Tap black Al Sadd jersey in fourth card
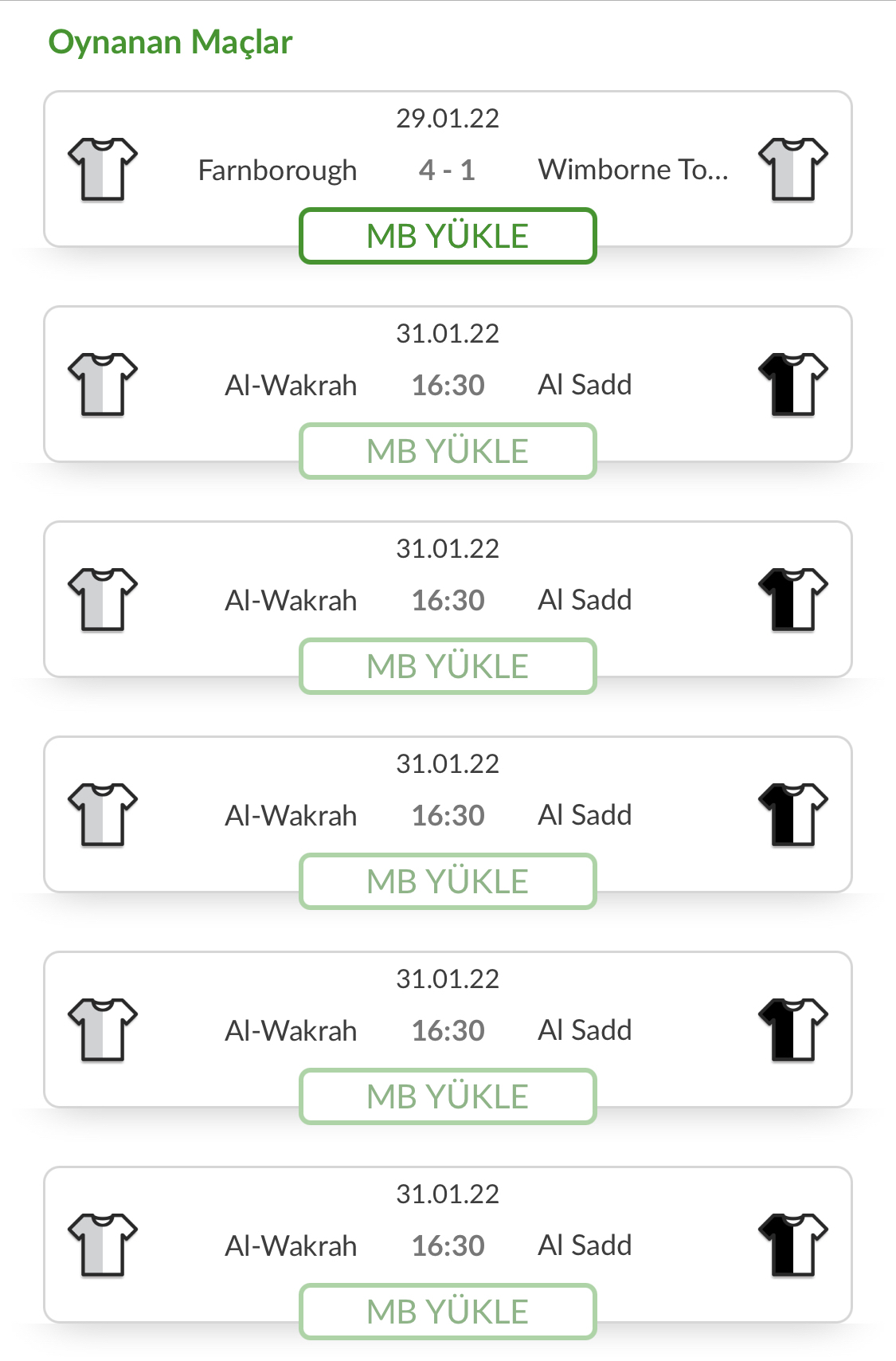Viewport: 896px width, 1361px height. coord(793,814)
